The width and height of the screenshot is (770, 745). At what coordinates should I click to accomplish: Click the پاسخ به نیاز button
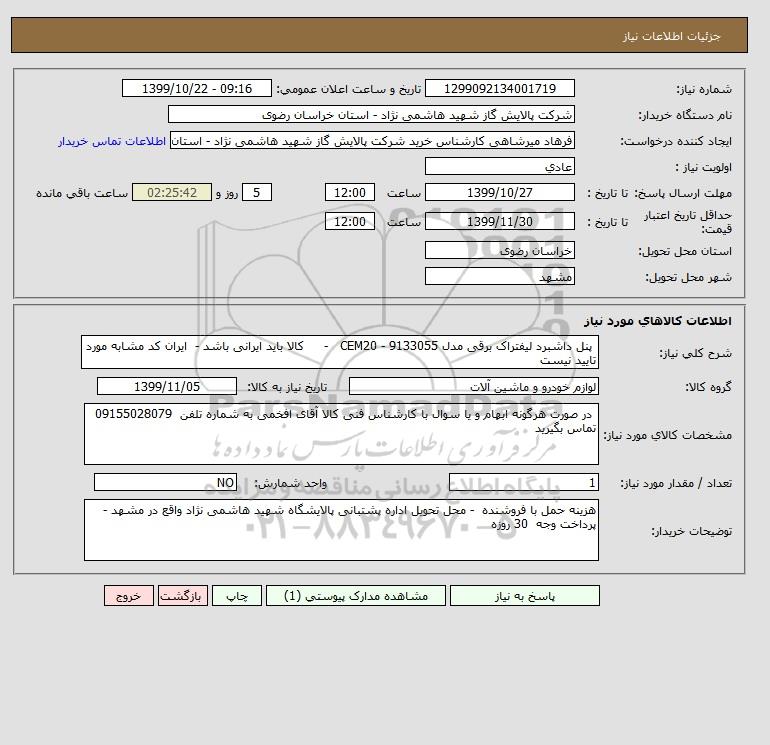pos(524,596)
